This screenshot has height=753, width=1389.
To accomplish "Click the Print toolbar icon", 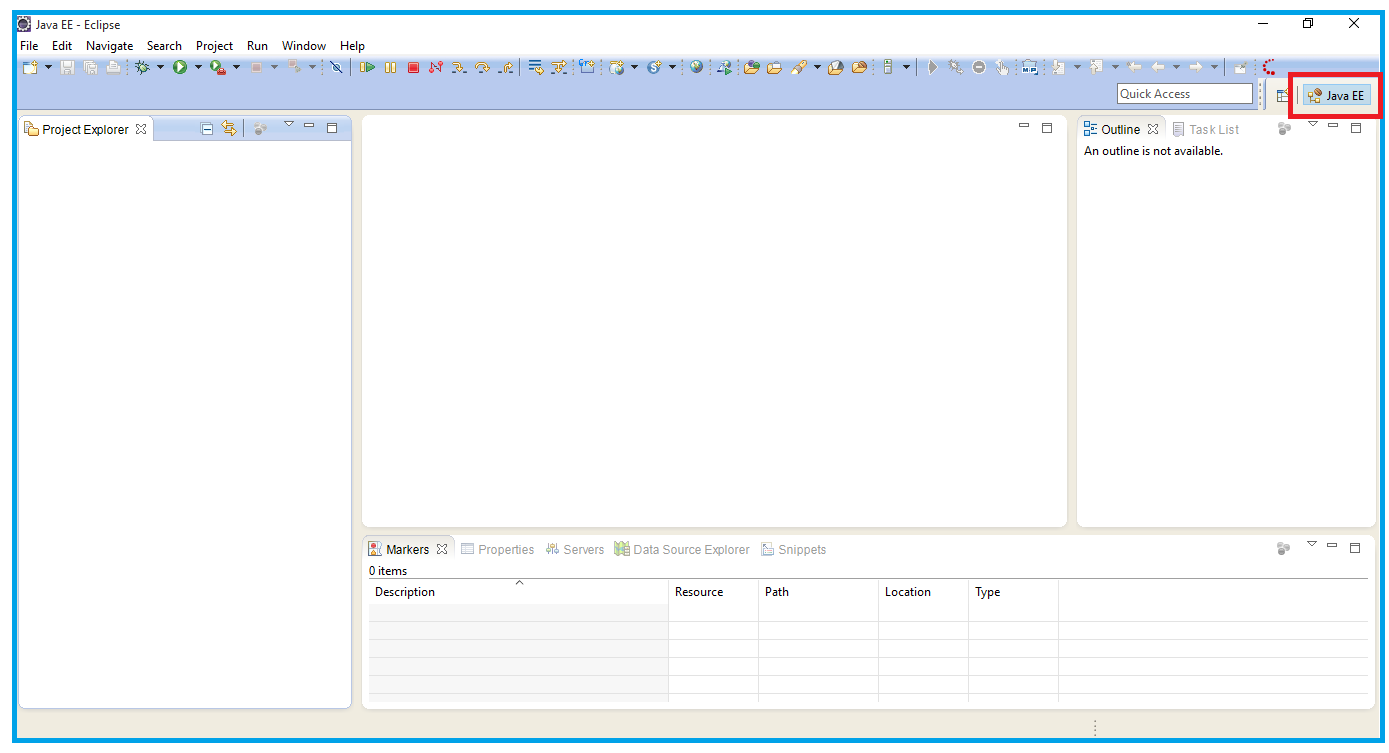I will [x=113, y=67].
